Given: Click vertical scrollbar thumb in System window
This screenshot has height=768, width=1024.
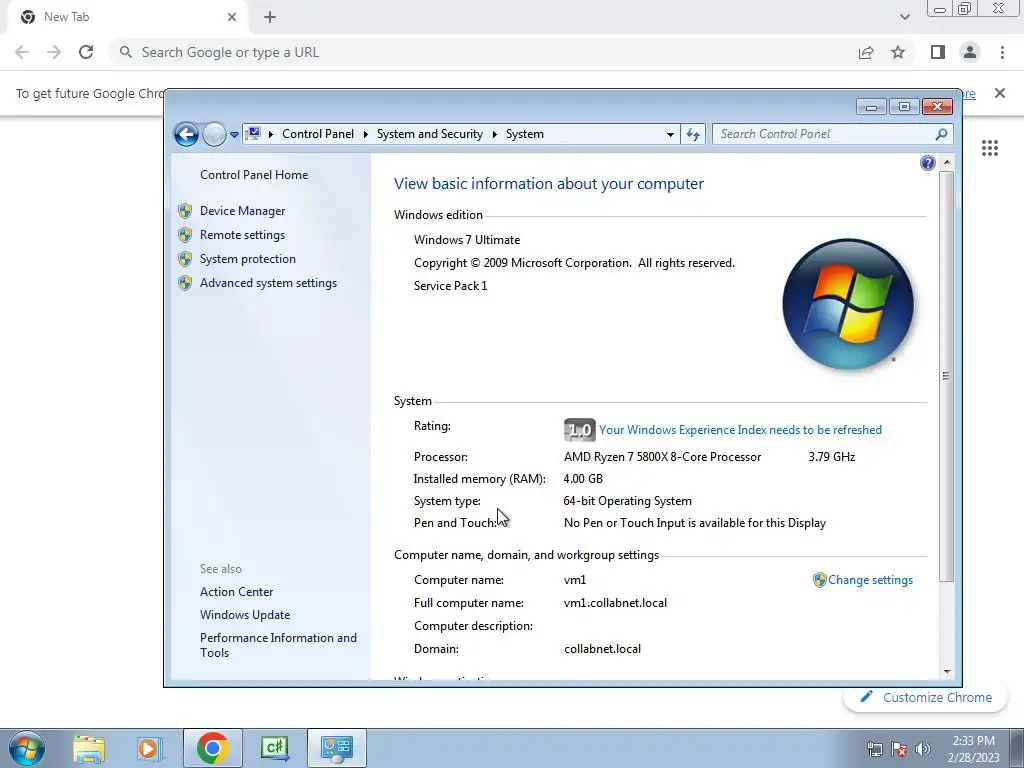Looking at the screenshot, I should (x=947, y=376).
